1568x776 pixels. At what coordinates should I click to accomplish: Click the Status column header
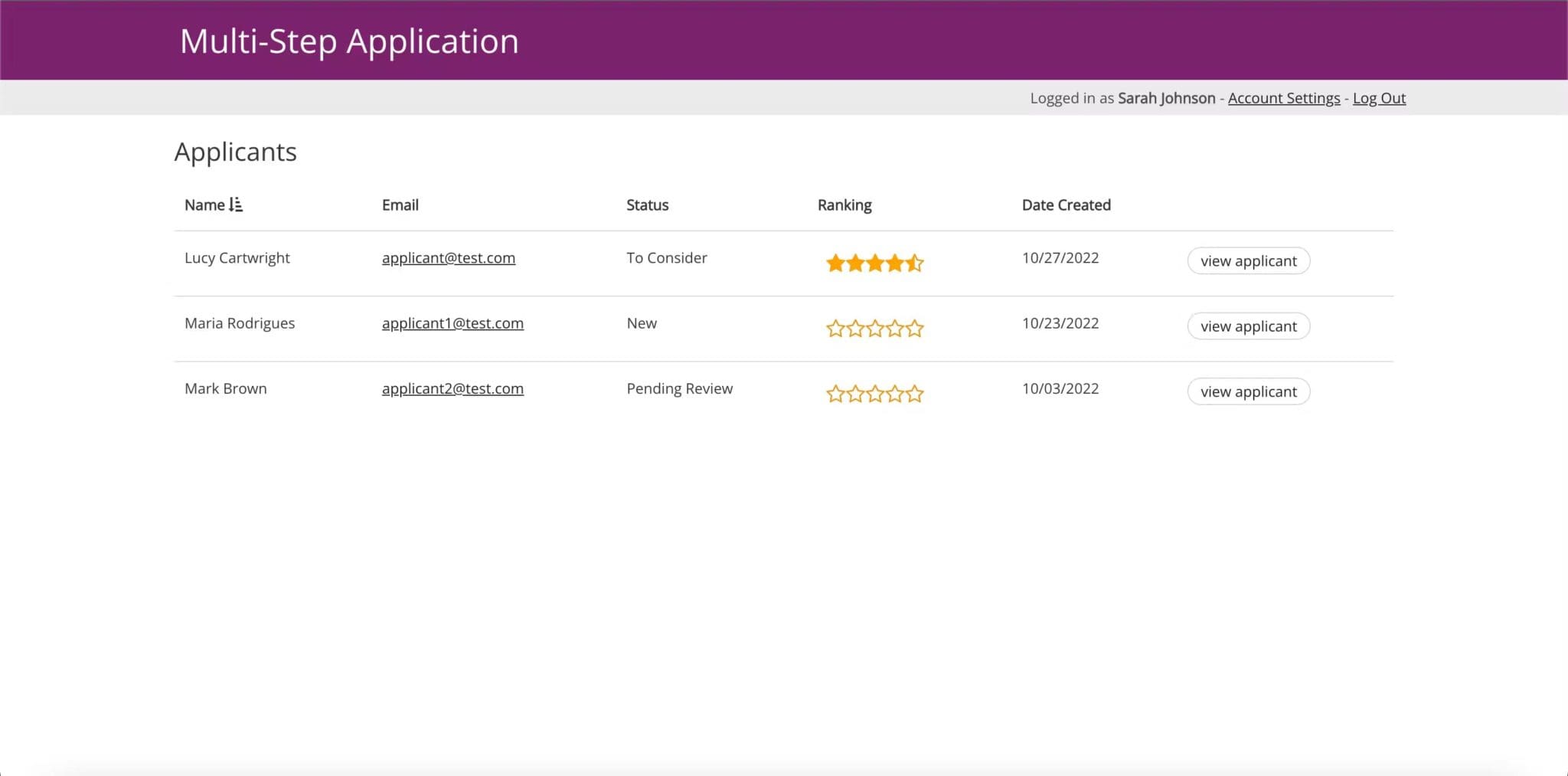(647, 205)
